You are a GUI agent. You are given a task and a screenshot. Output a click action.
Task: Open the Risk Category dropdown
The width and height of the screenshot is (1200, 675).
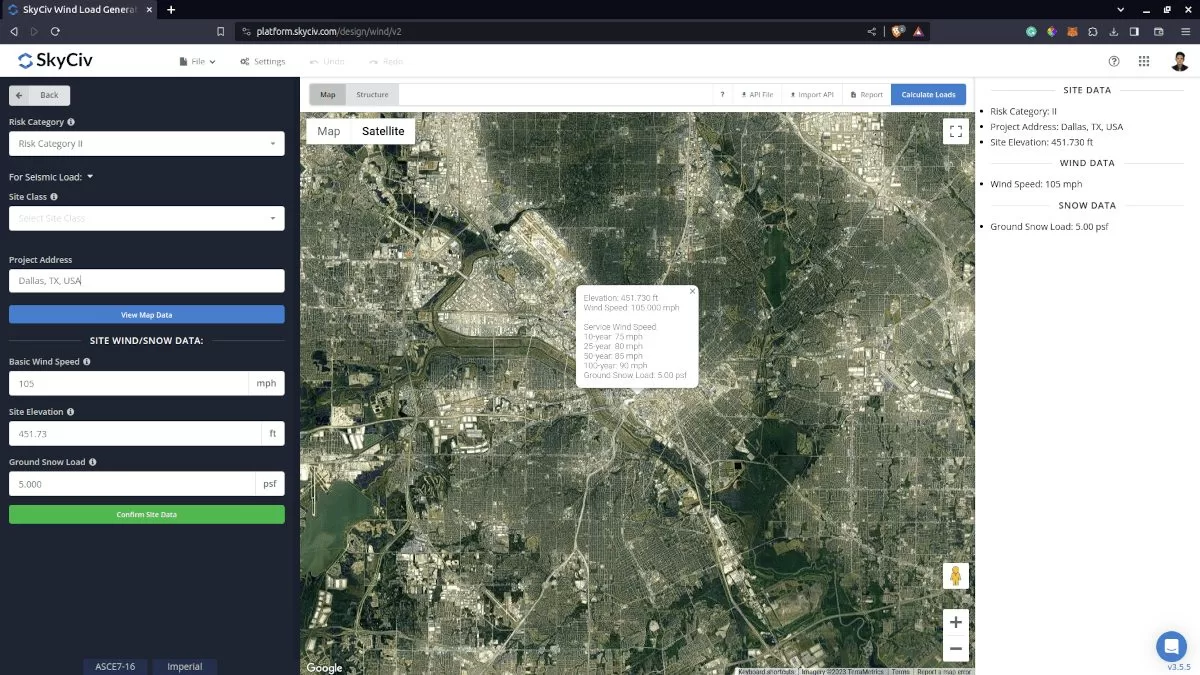point(146,144)
